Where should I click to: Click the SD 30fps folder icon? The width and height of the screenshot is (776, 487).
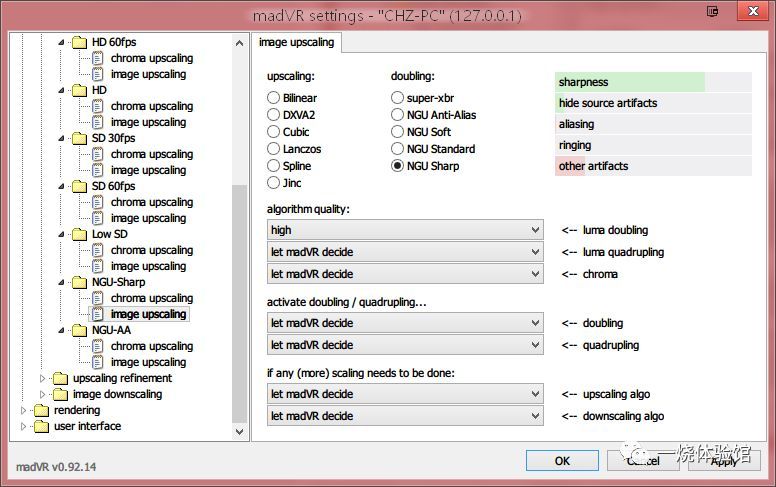(79, 138)
